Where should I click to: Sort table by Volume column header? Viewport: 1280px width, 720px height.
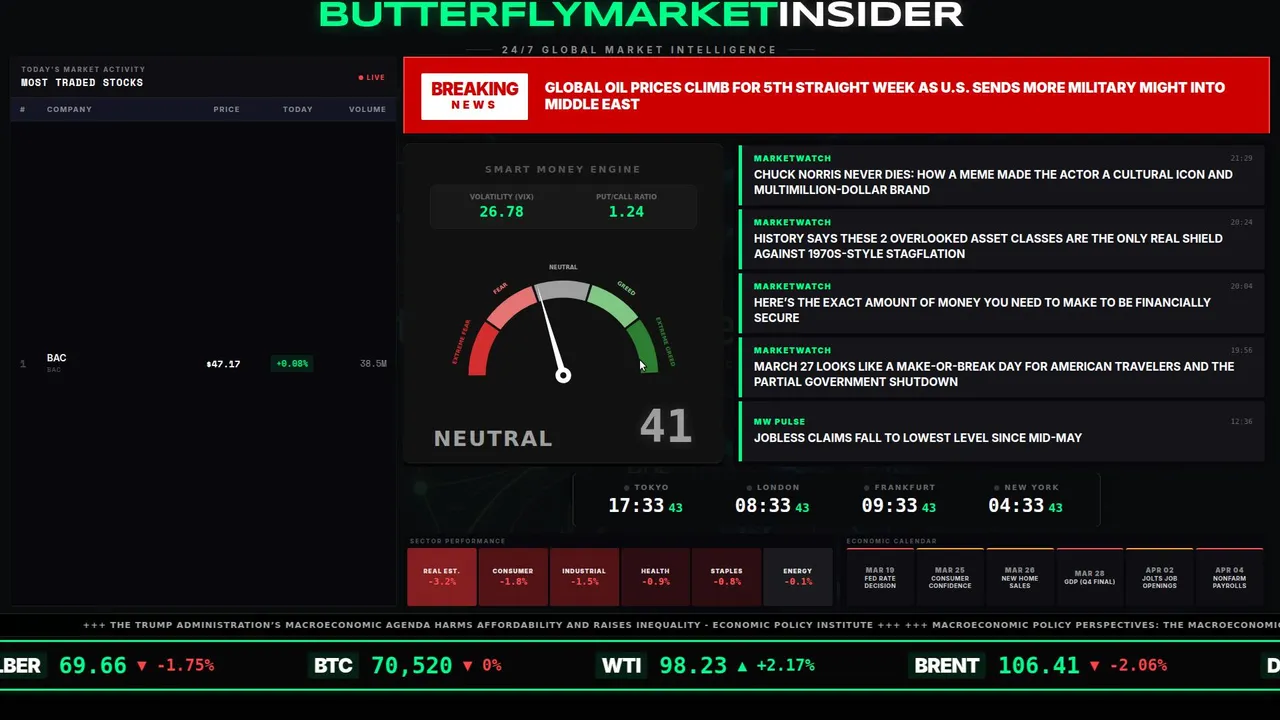point(367,109)
